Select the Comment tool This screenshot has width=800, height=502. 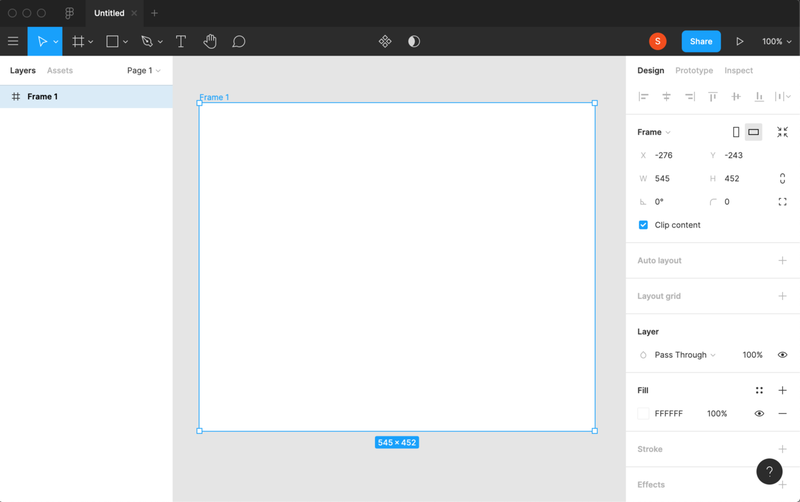239,41
